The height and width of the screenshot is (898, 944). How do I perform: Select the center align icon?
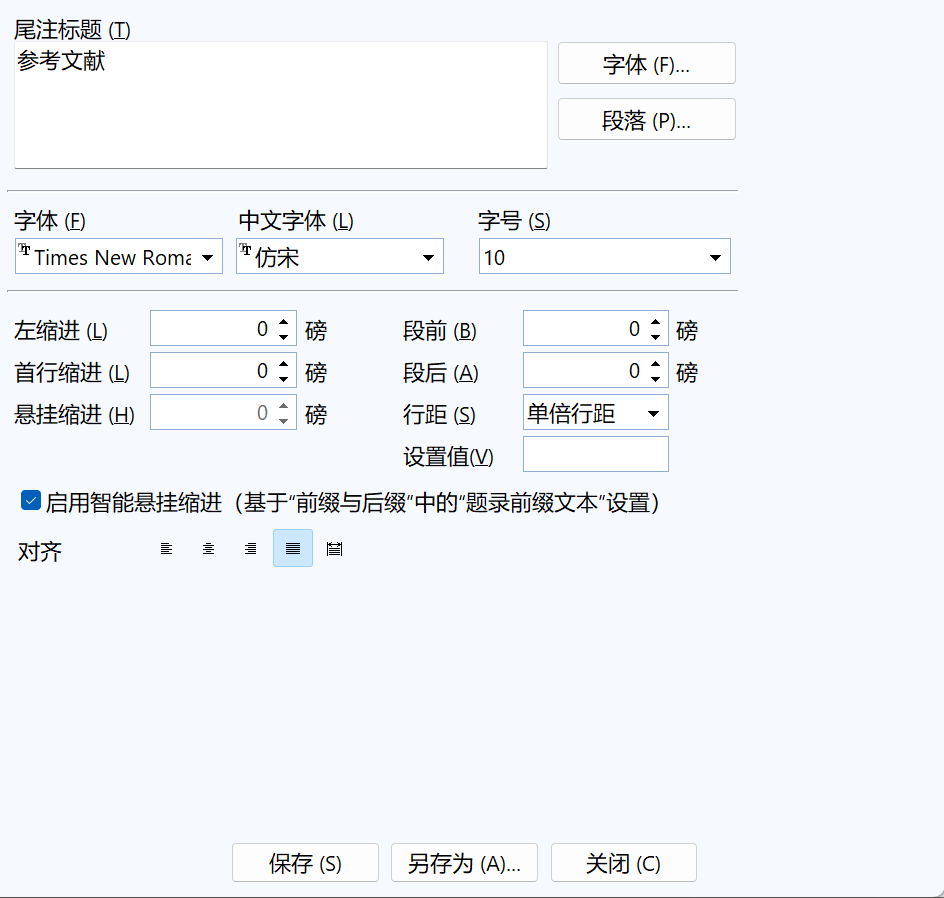[209, 549]
